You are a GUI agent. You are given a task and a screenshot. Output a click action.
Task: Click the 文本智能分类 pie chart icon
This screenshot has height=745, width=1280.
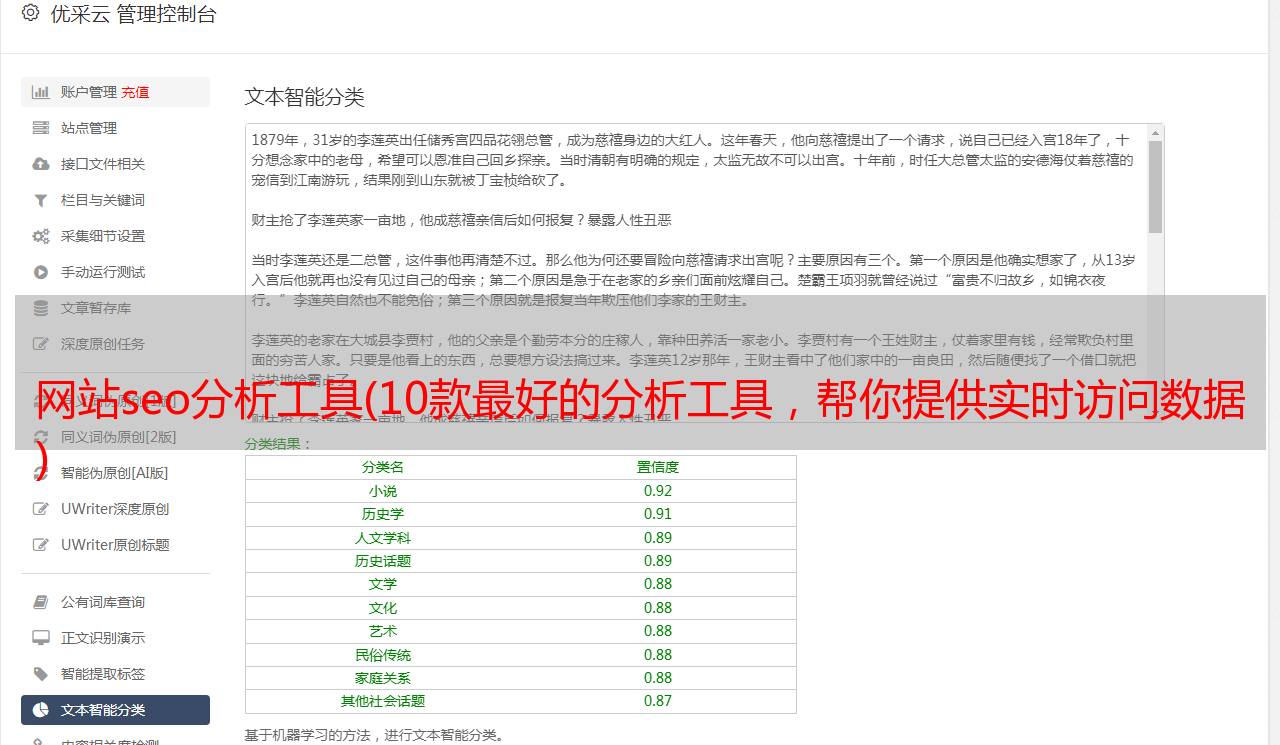click(41, 710)
